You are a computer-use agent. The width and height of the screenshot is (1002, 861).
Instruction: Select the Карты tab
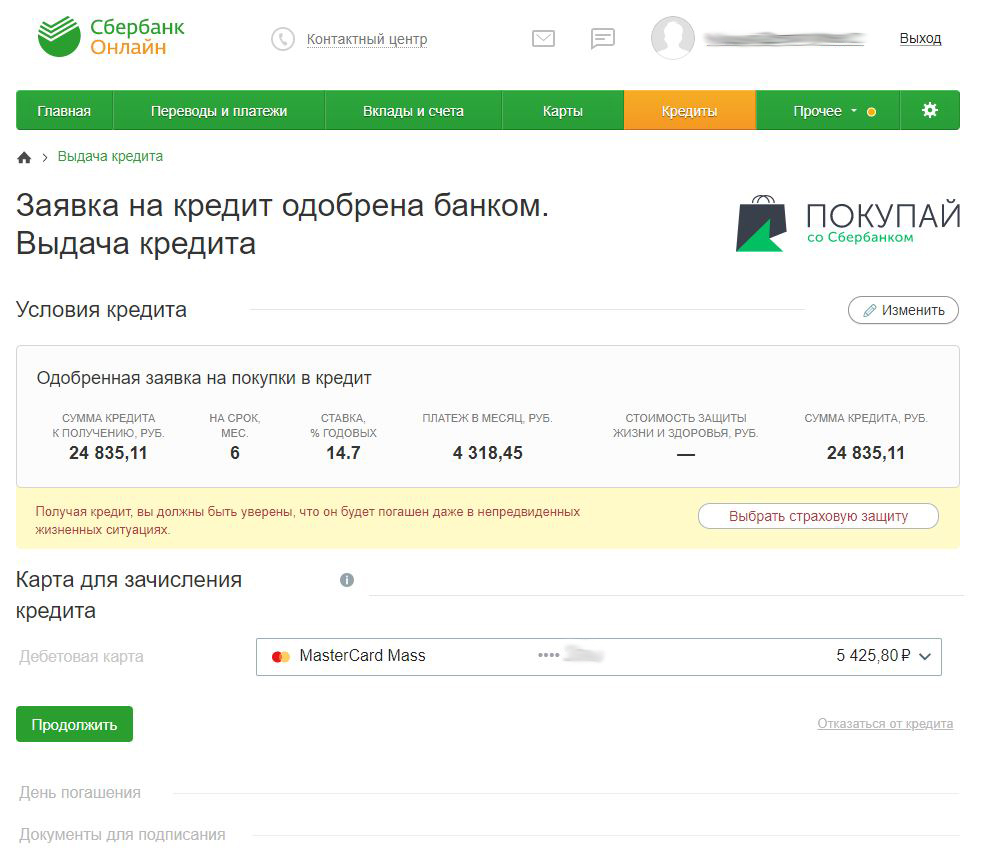(563, 111)
